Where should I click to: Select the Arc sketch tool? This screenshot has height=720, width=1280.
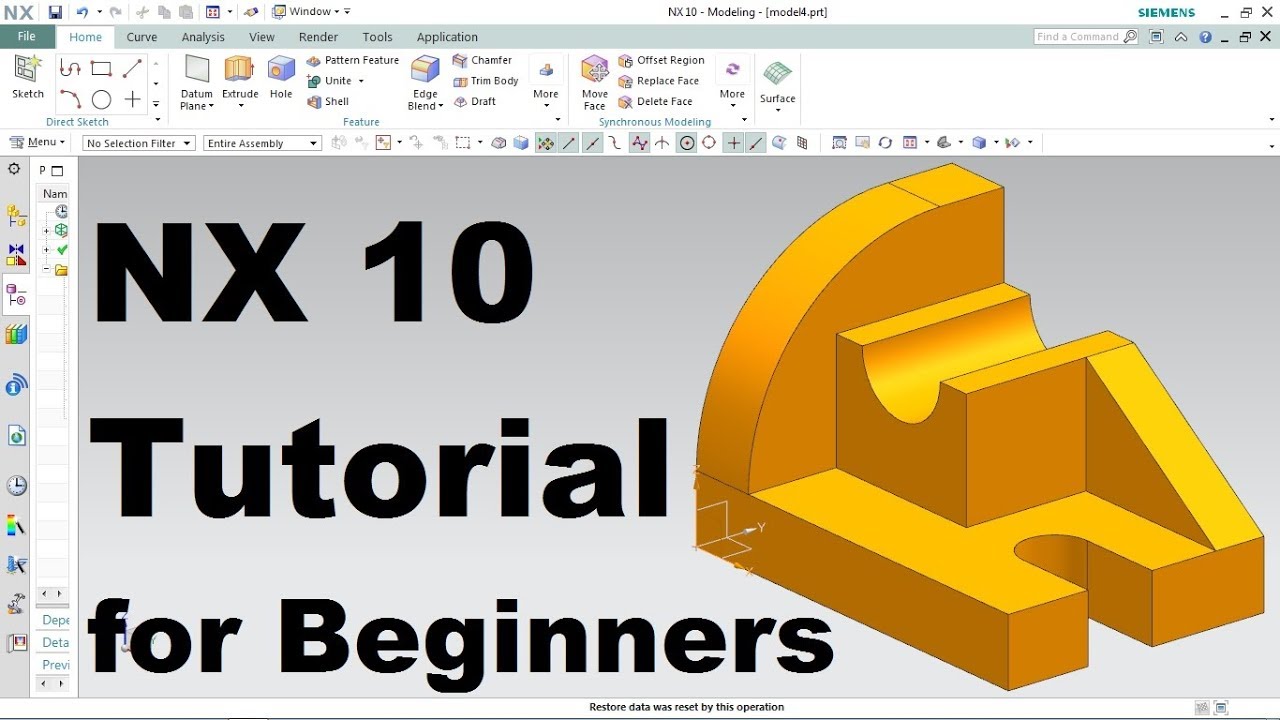(70, 99)
